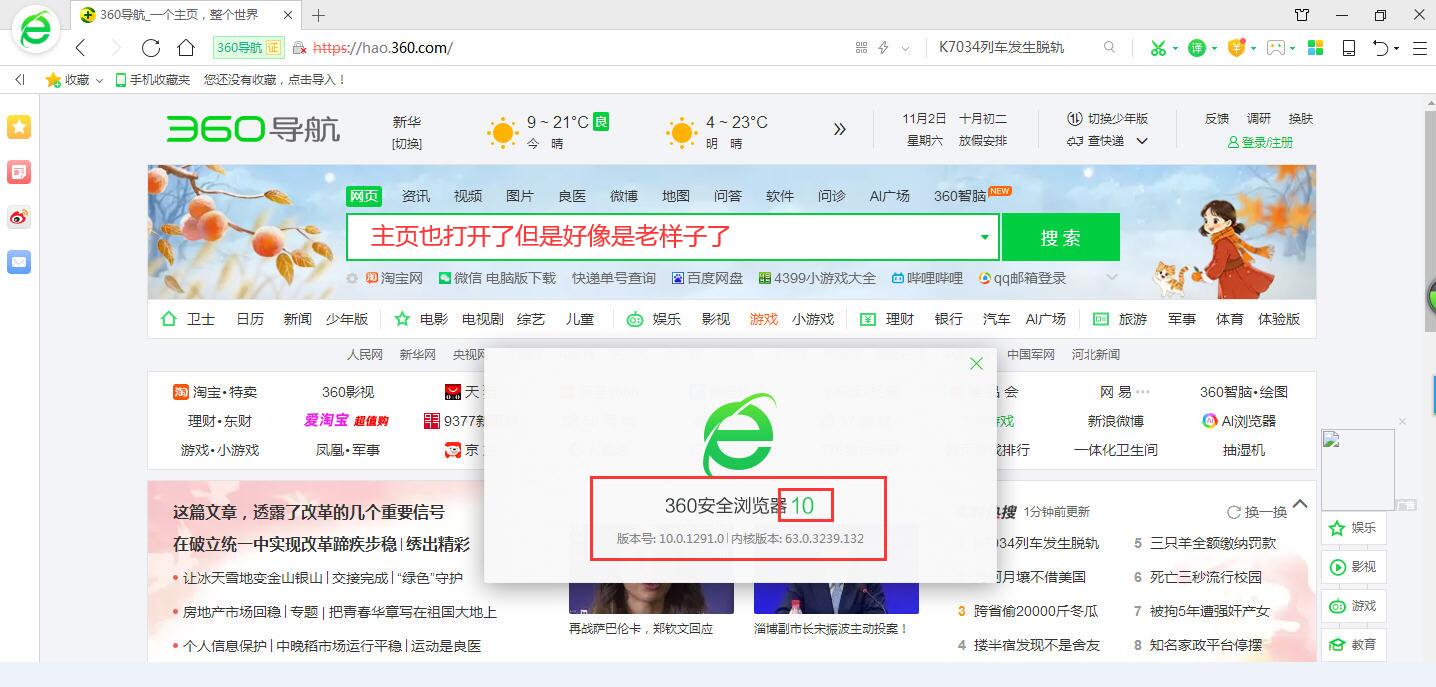Click the 登录/注册 login link
This screenshot has width=1436, height=687.
click(1260, 143)
